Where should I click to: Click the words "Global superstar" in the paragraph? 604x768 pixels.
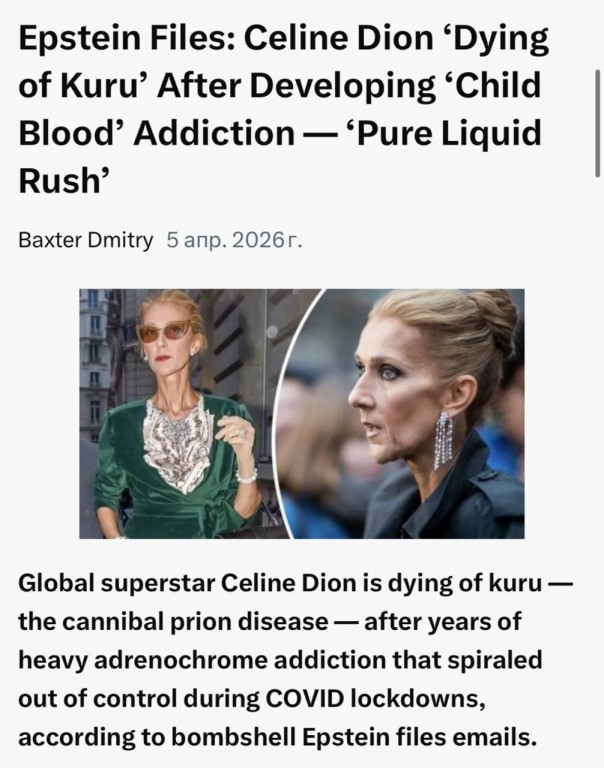click(117, 584)
